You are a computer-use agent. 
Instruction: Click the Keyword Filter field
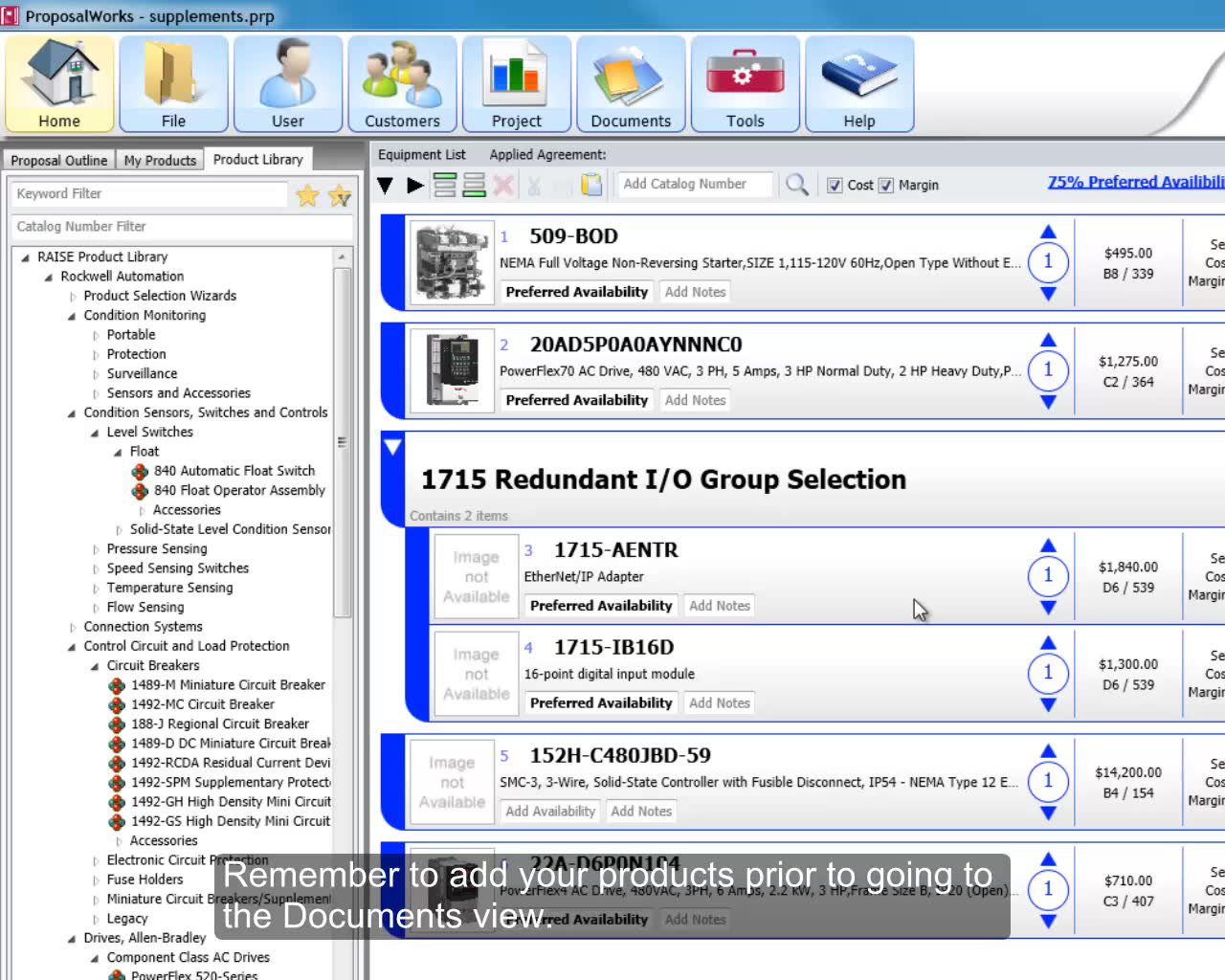coord(148,194)
